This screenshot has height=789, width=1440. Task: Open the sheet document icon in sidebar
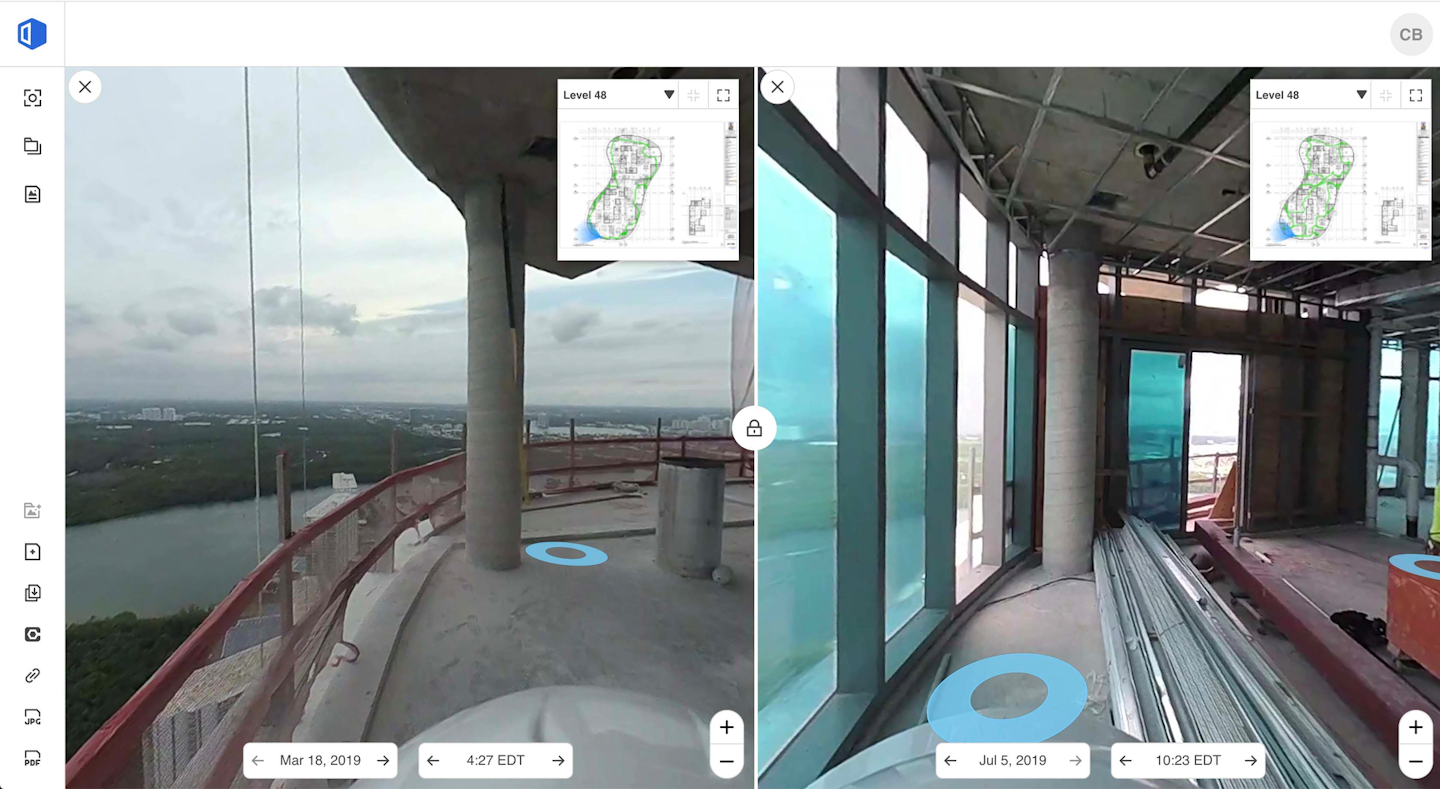[32, 194]
